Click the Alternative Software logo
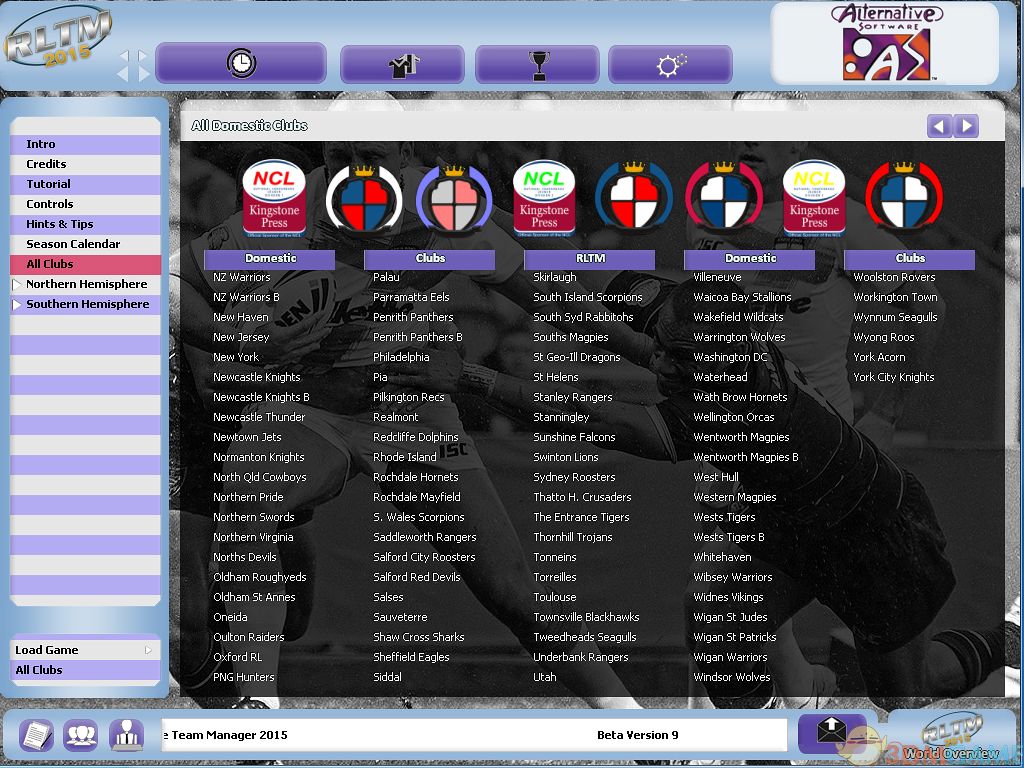This screenshot has height=768, width=1024. point(886,43)
